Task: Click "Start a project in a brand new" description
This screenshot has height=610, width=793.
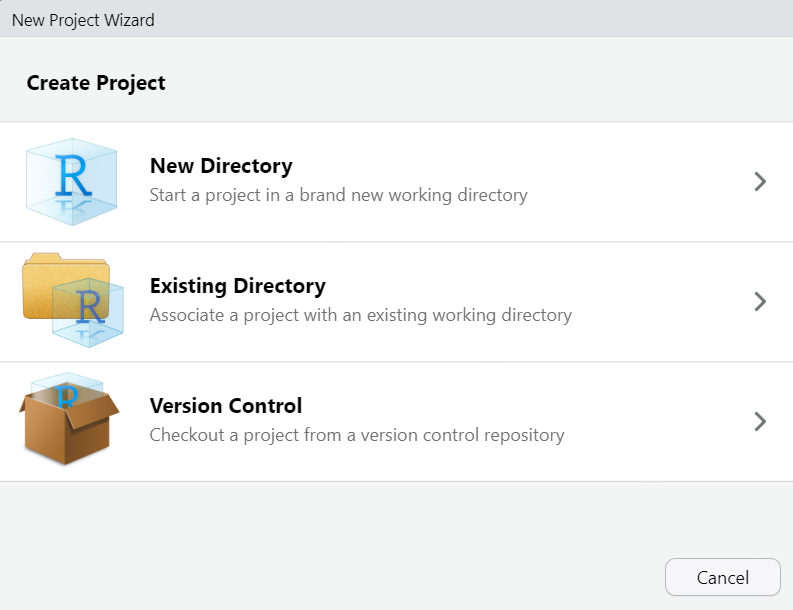Action: [270, 195]
